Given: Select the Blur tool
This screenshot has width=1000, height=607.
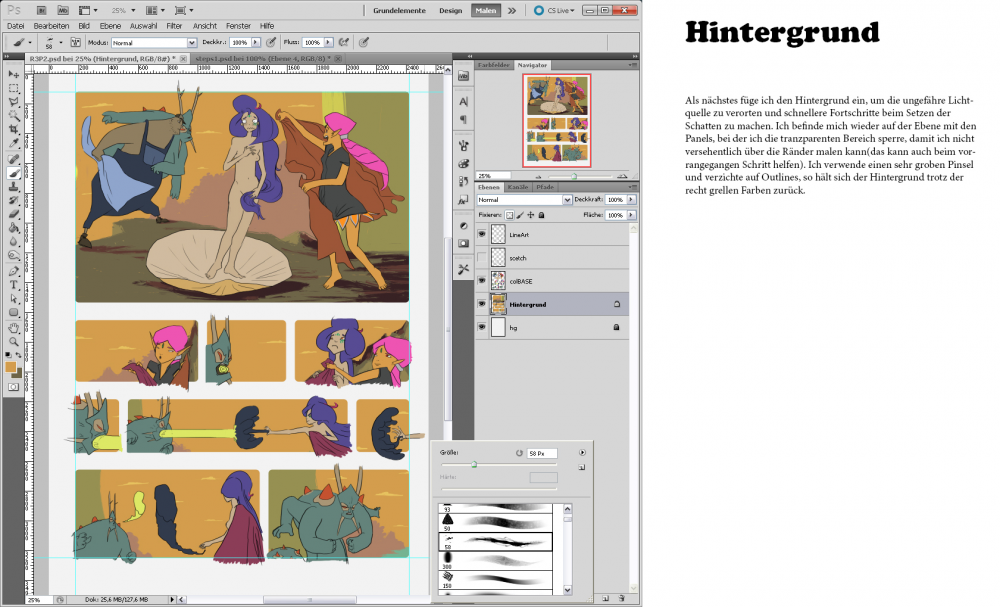Looking at the screenshot, I should [x=13, y=242].
